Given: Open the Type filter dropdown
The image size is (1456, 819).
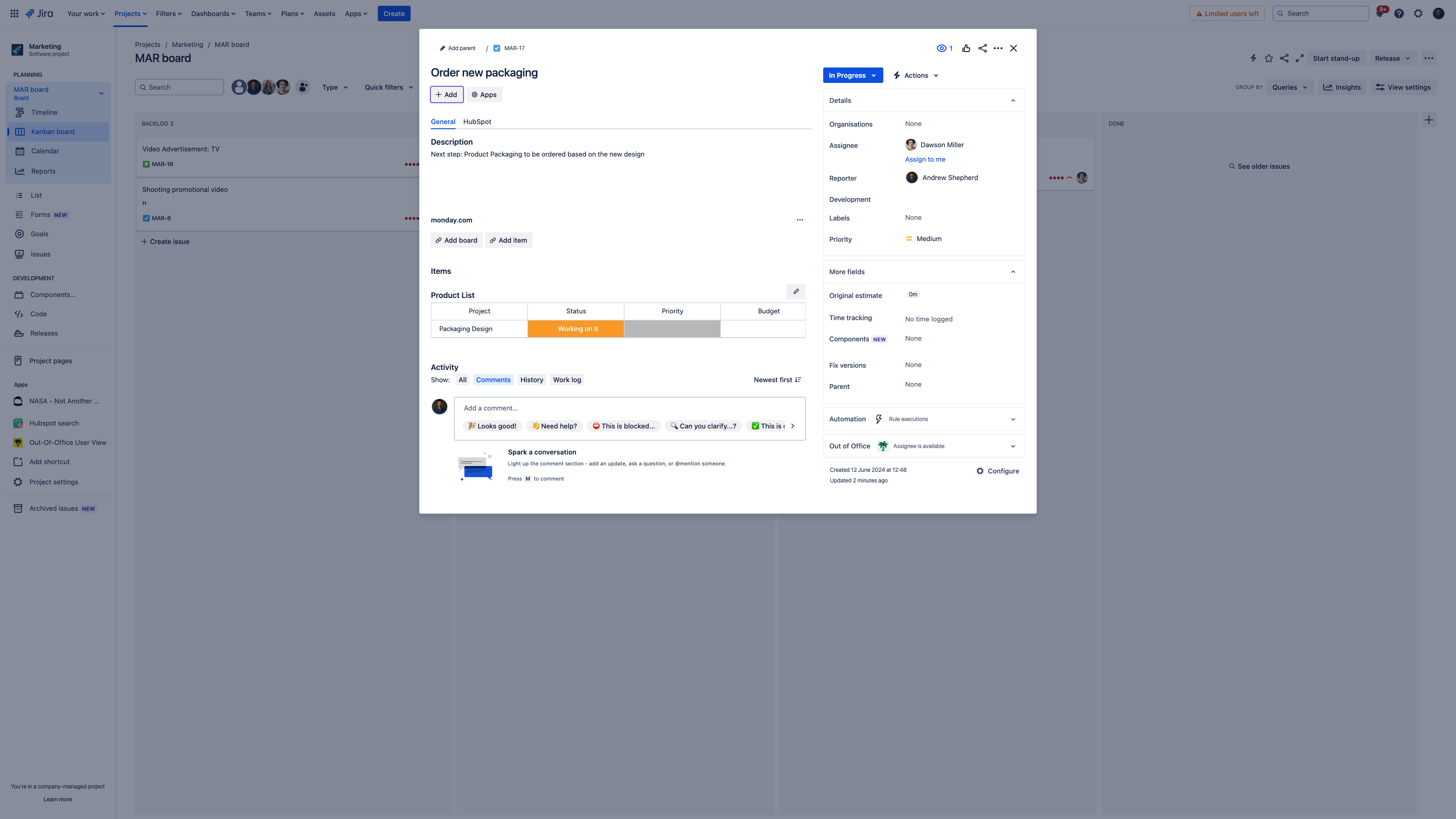Looking at the screenshot, I should click(x=335, y=87).
